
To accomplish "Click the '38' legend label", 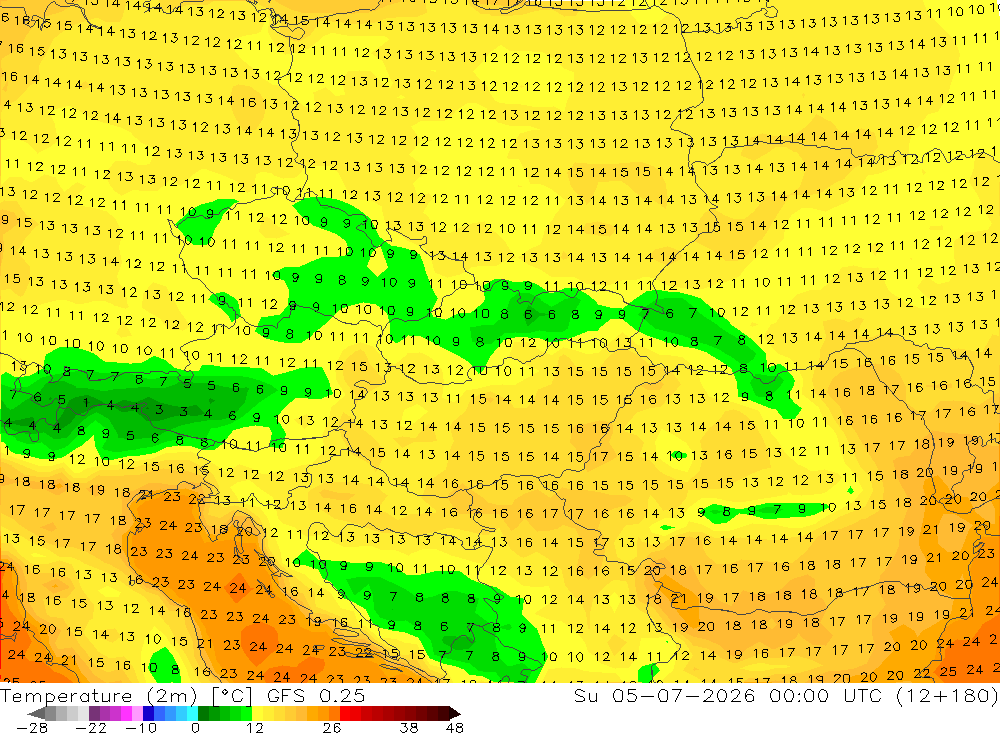I will coord(409,727).
